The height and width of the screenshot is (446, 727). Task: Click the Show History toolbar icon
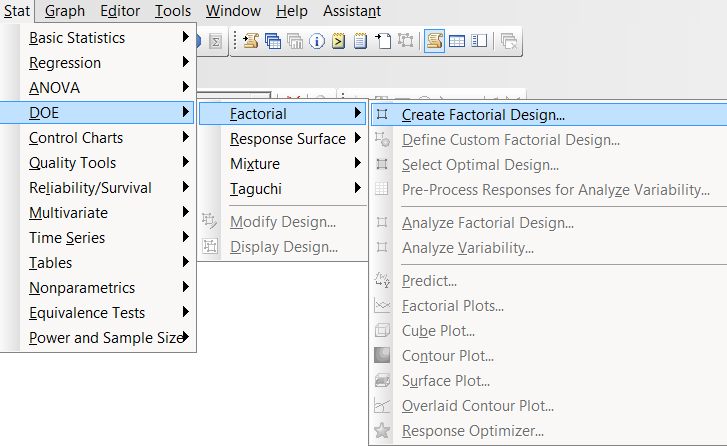pos(339,41)
